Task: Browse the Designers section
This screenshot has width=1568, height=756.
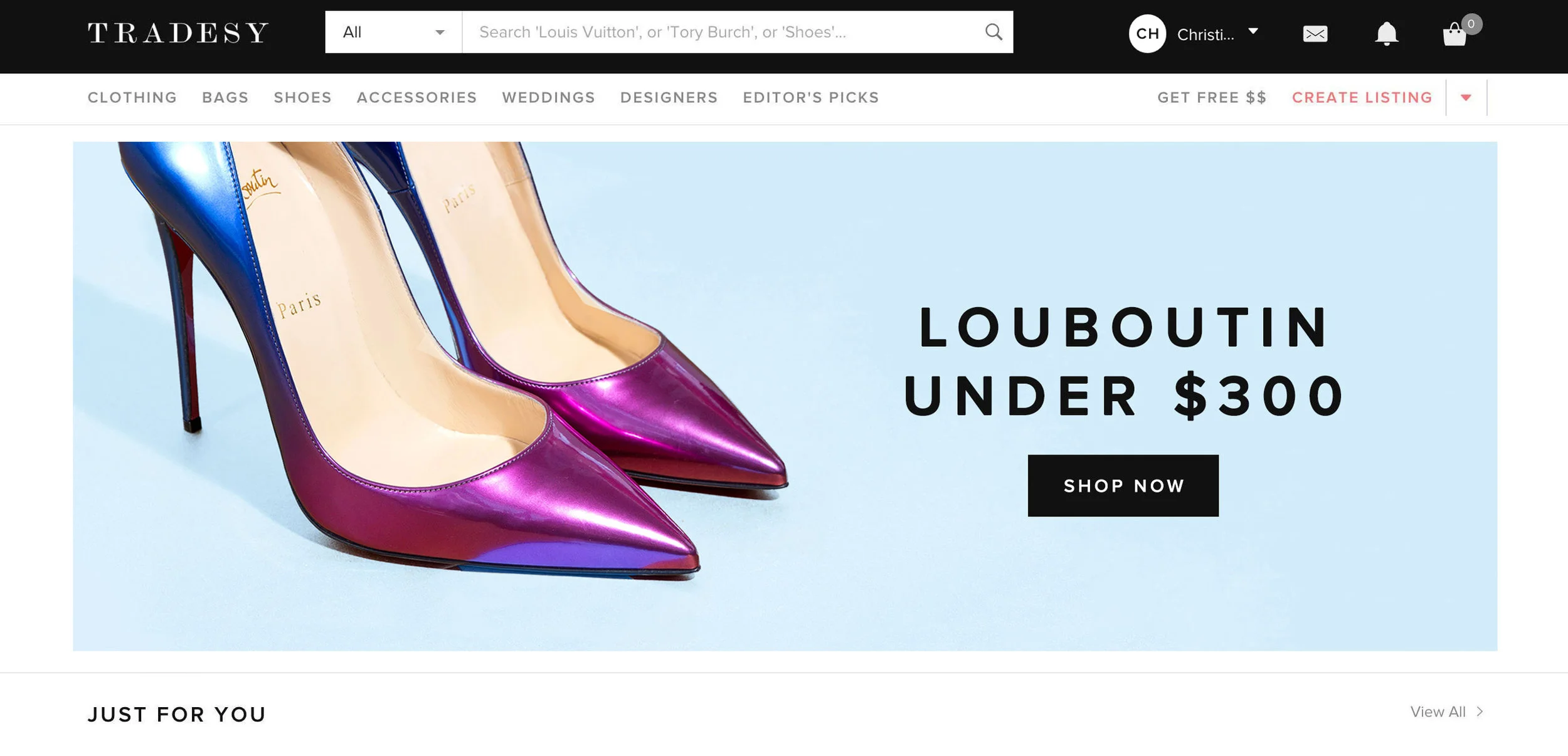Action: pyautogui.click(x=669, y=97)
